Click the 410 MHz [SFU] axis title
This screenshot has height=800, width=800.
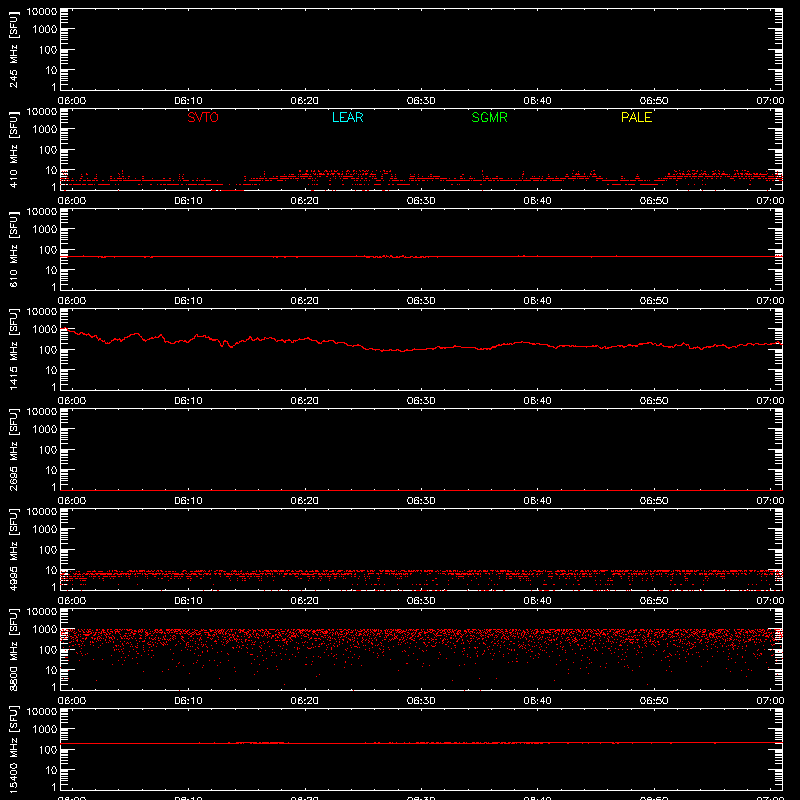pyautogui.click(x=13, y=149)
